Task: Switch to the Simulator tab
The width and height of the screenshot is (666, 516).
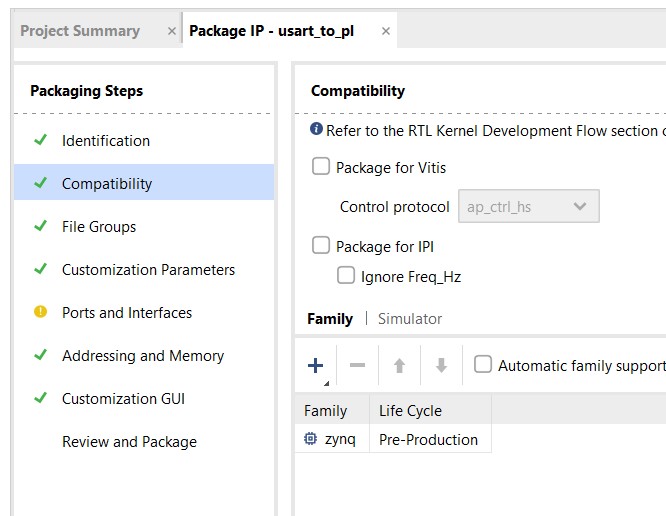Action: (x=410, y=318)
